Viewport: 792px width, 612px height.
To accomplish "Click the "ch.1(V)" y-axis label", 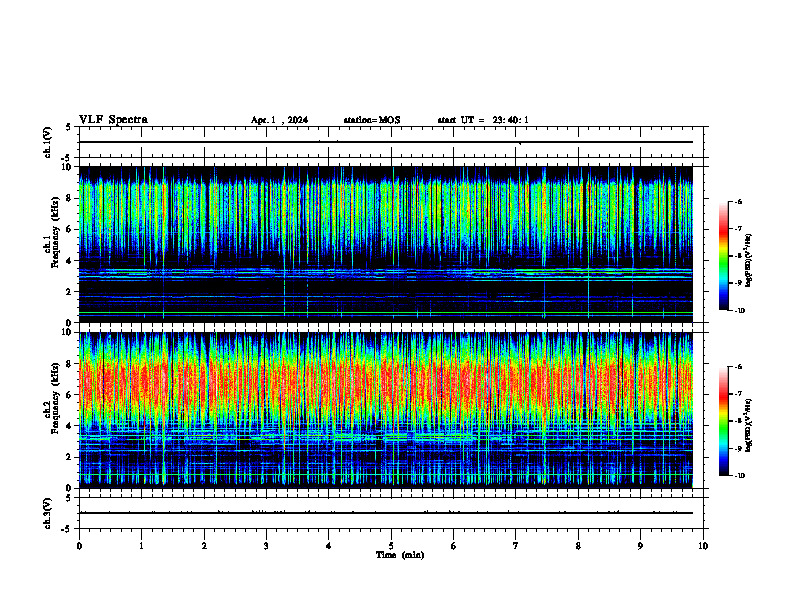I will 47,142.
